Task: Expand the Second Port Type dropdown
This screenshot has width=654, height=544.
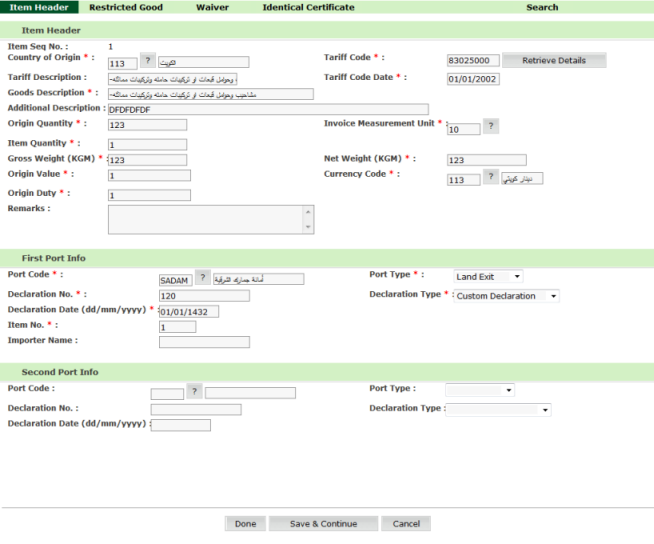Action: tap(480, 390)
